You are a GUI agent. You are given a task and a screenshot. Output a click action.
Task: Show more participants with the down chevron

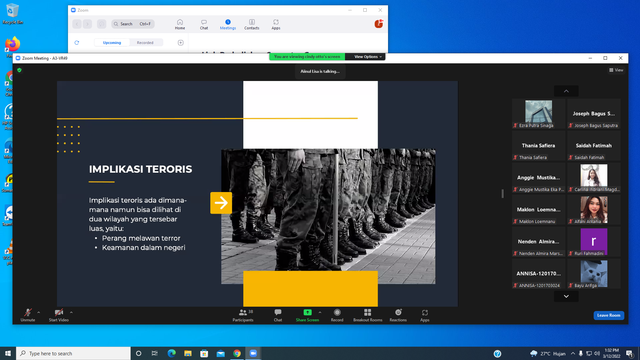(566, 296)
